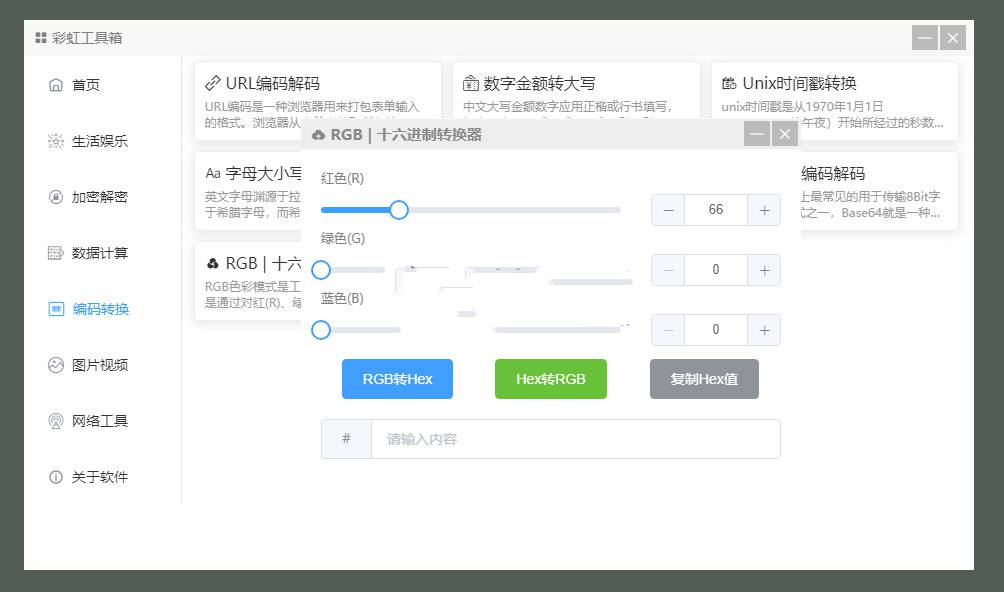This screenshot has width=1004, height=592.
Task: Focus the Hex value input field
Action: (575, 439)
